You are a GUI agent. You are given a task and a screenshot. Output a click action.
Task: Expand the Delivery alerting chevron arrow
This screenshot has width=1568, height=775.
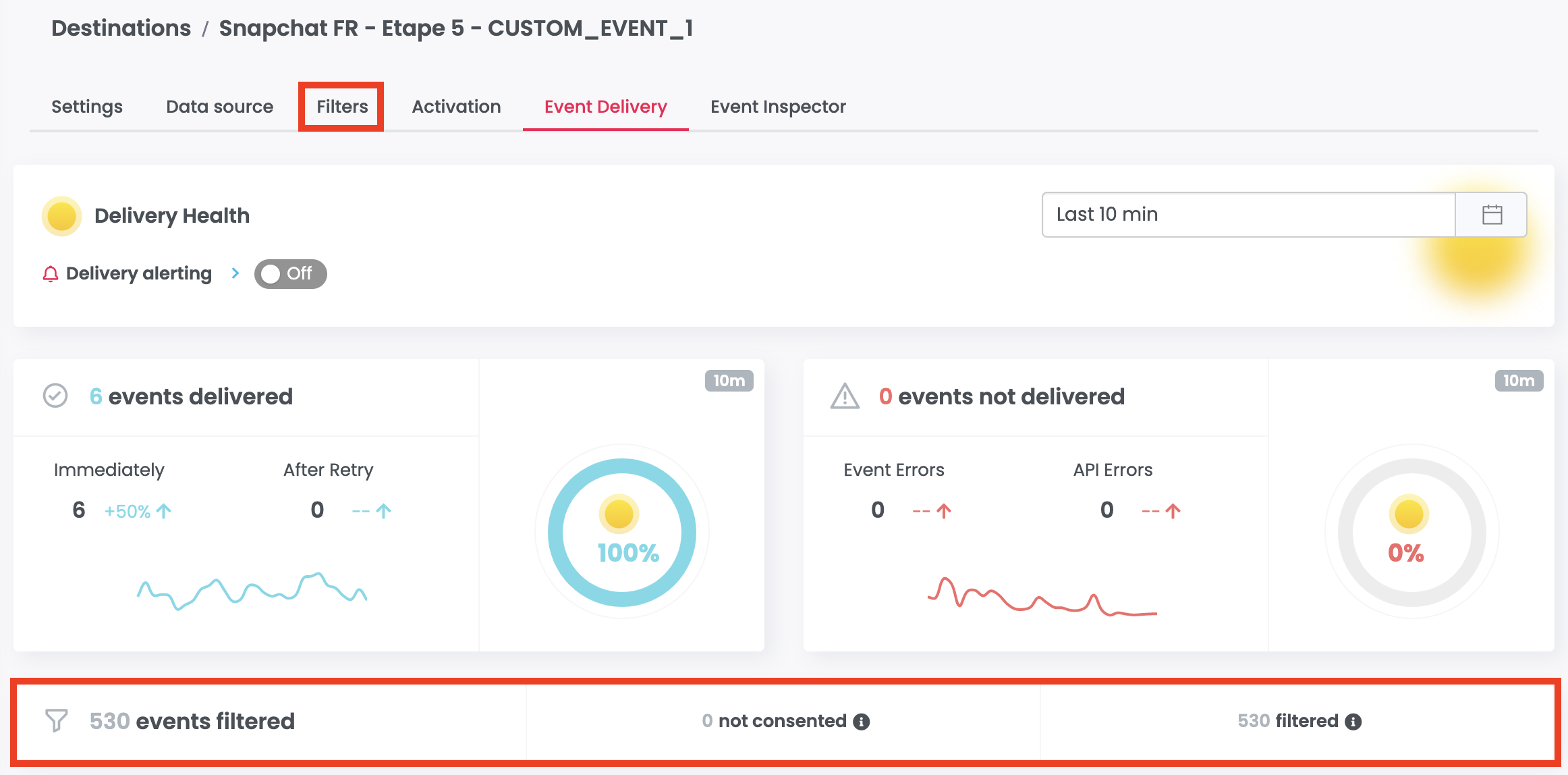235,273
